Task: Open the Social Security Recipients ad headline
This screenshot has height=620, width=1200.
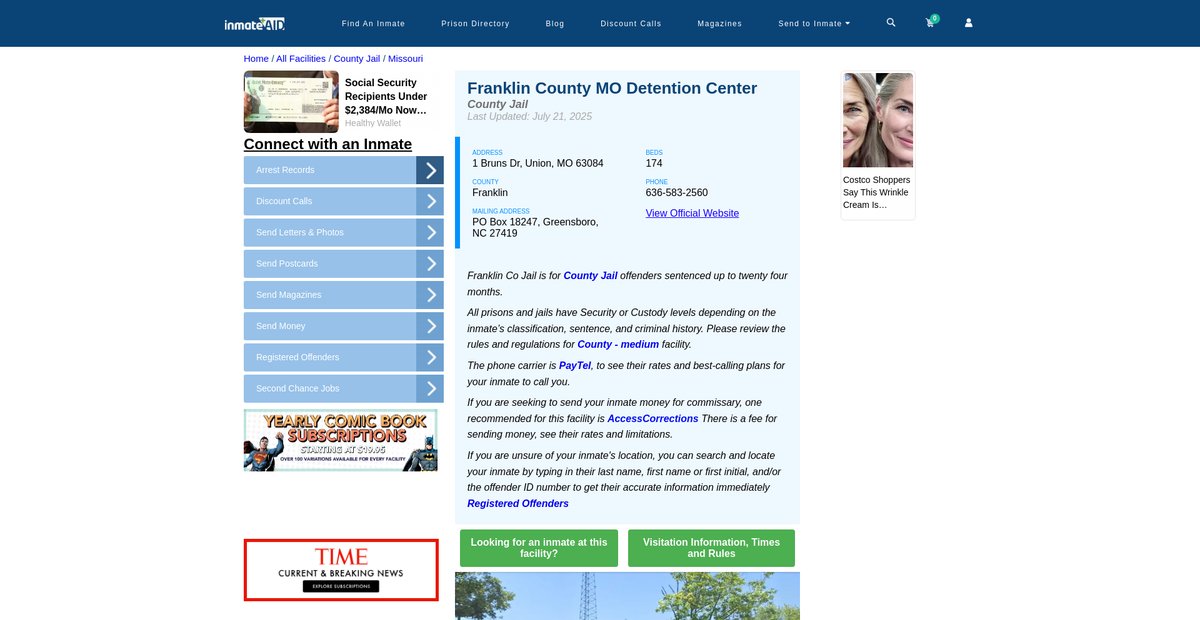Action: click(x=386, y=97)
